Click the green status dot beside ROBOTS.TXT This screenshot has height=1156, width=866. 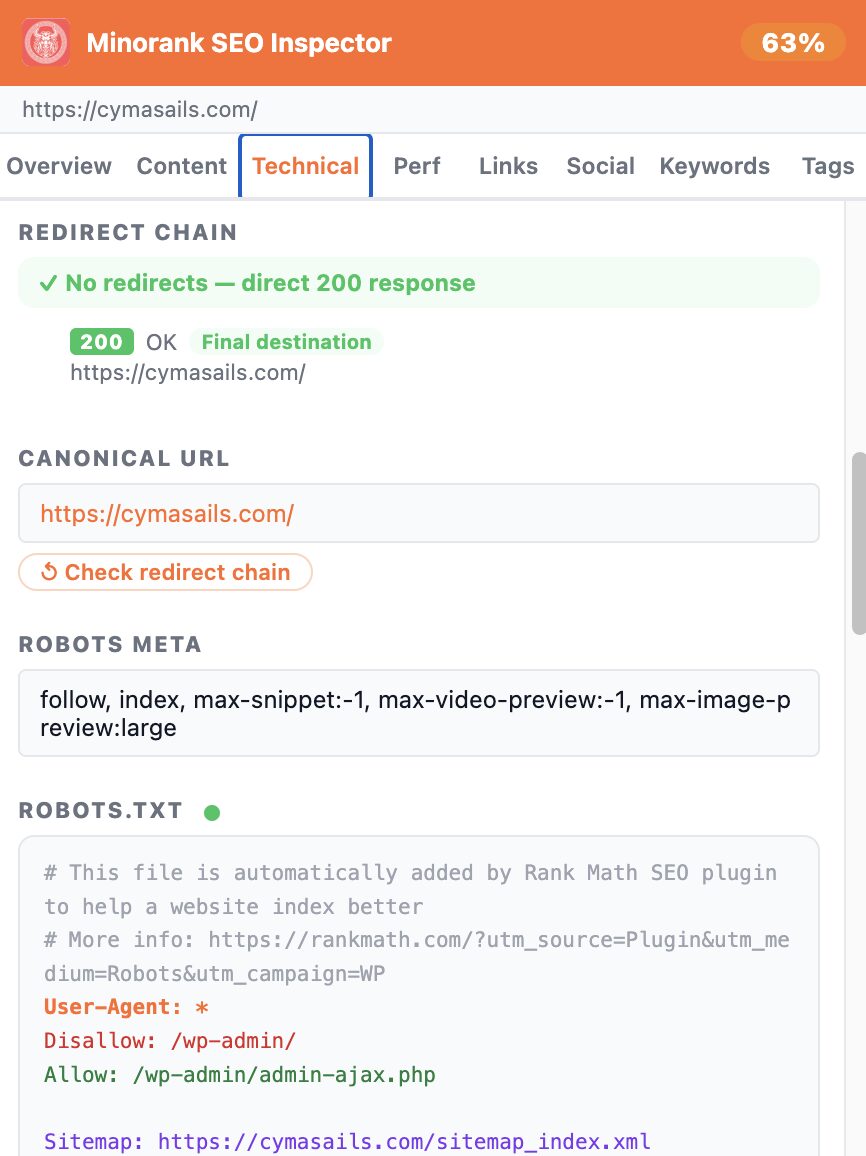point(212,812)
